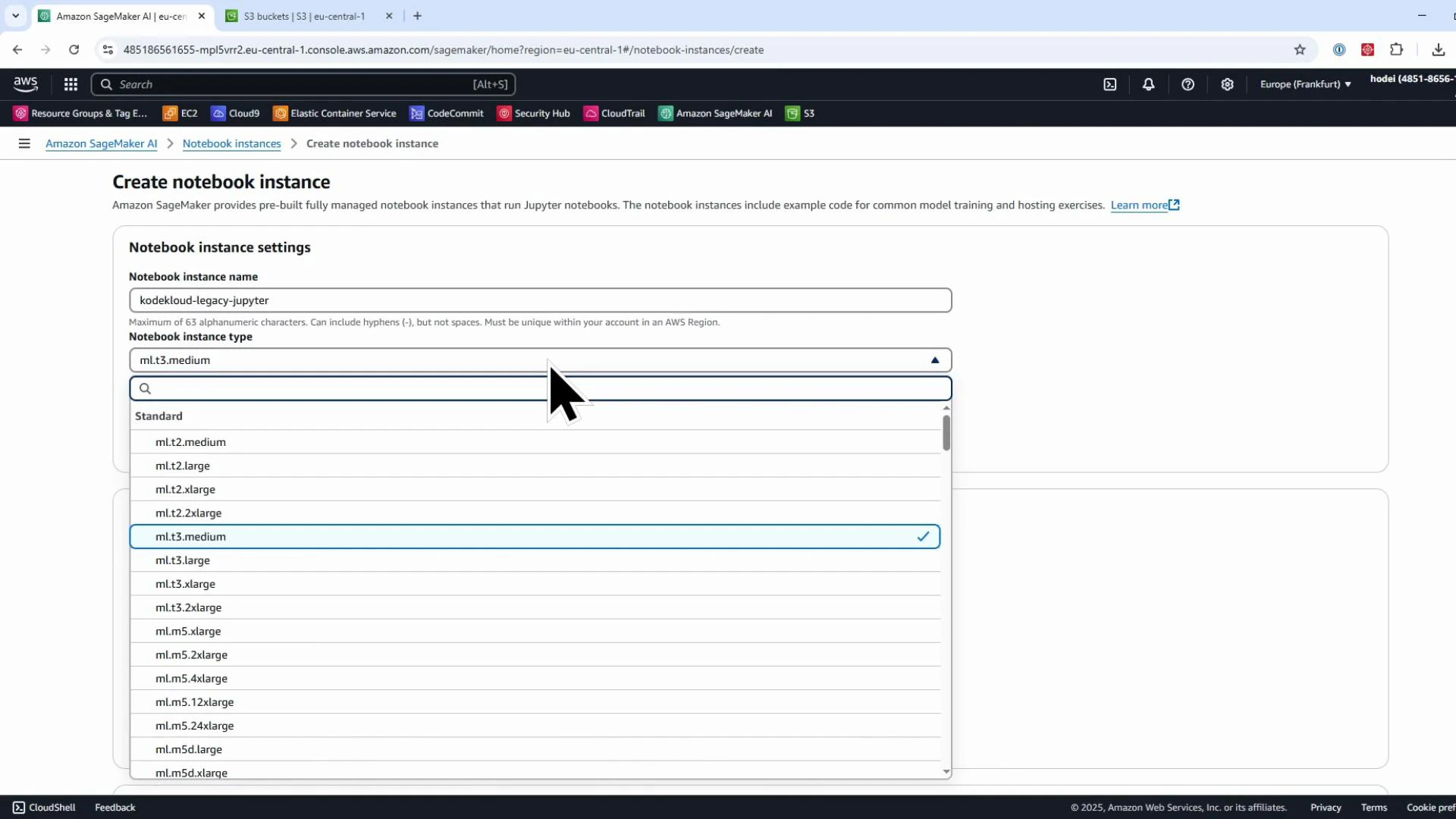Open the Help question mark icon

coord(1188,84)
